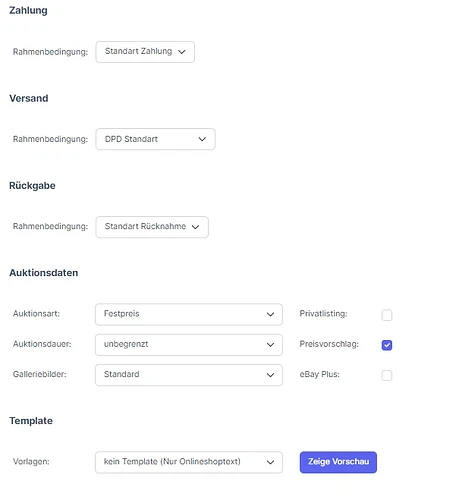
Task: Open the Standart Rücknahme return dropdown
Action: click(x=152, y=227)
